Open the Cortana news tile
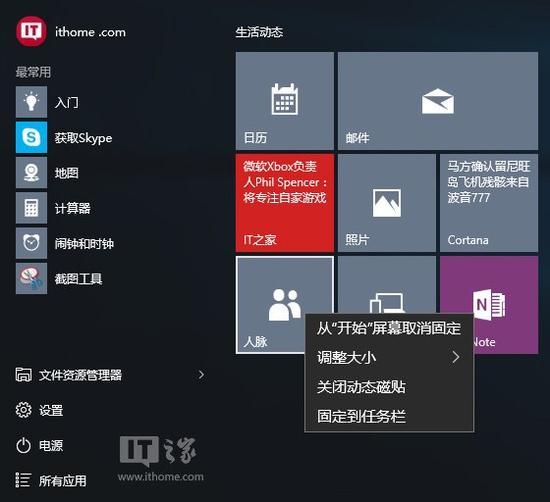The height and width of the screenshot is (502, 550). [489, 203]
